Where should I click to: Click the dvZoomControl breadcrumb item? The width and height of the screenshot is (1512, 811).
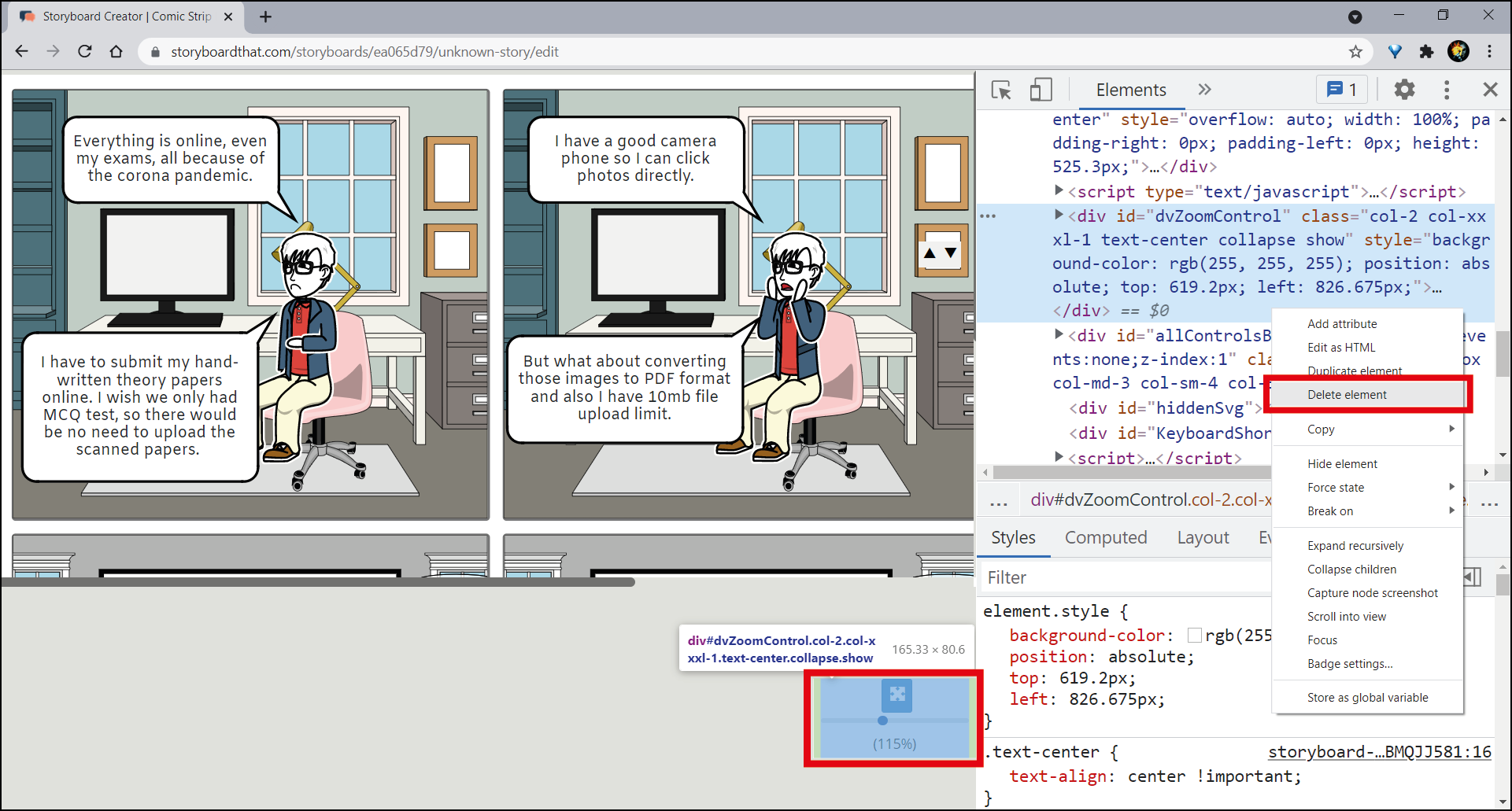coord(1150,500)
